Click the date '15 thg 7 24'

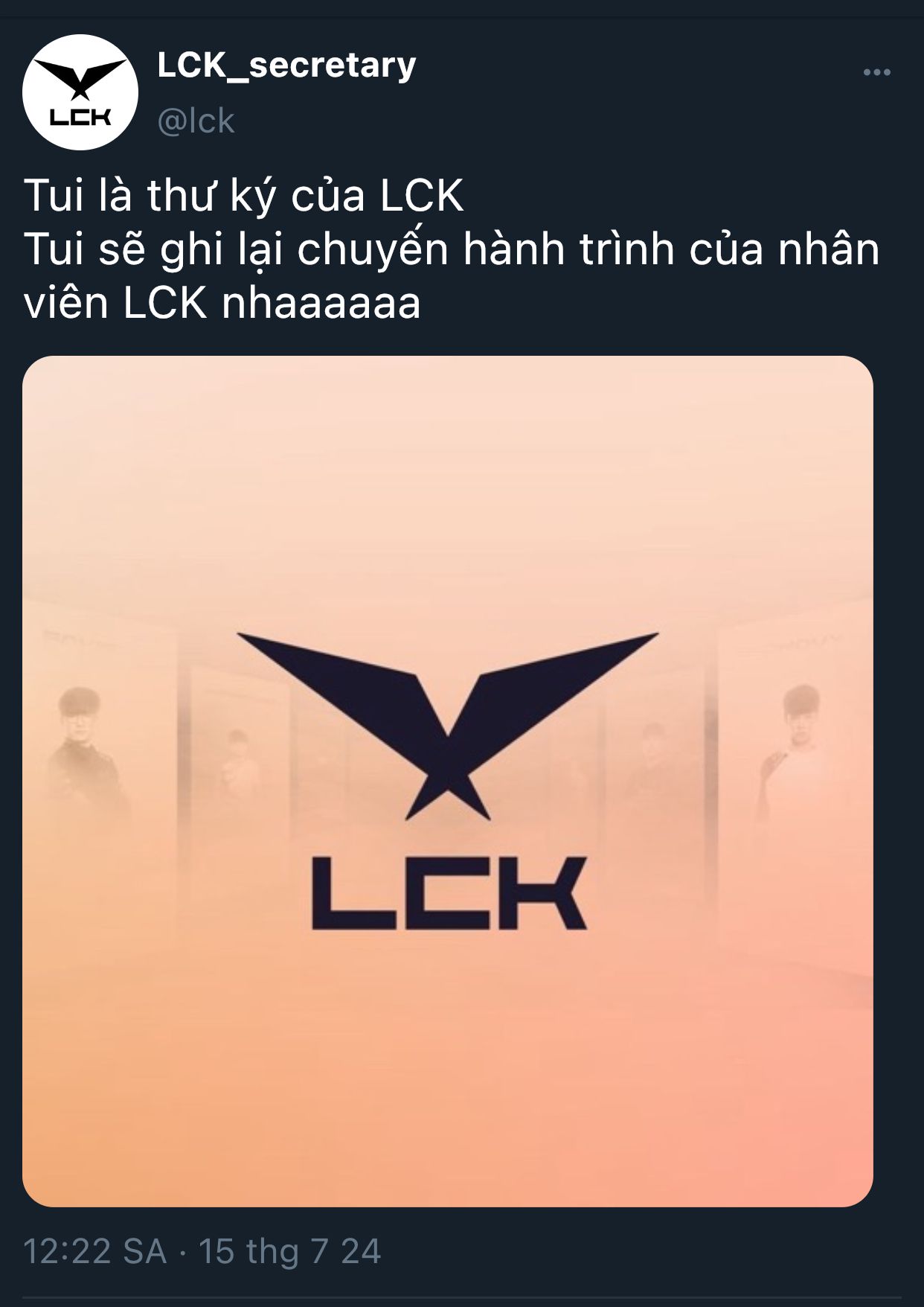(289, 1251)
